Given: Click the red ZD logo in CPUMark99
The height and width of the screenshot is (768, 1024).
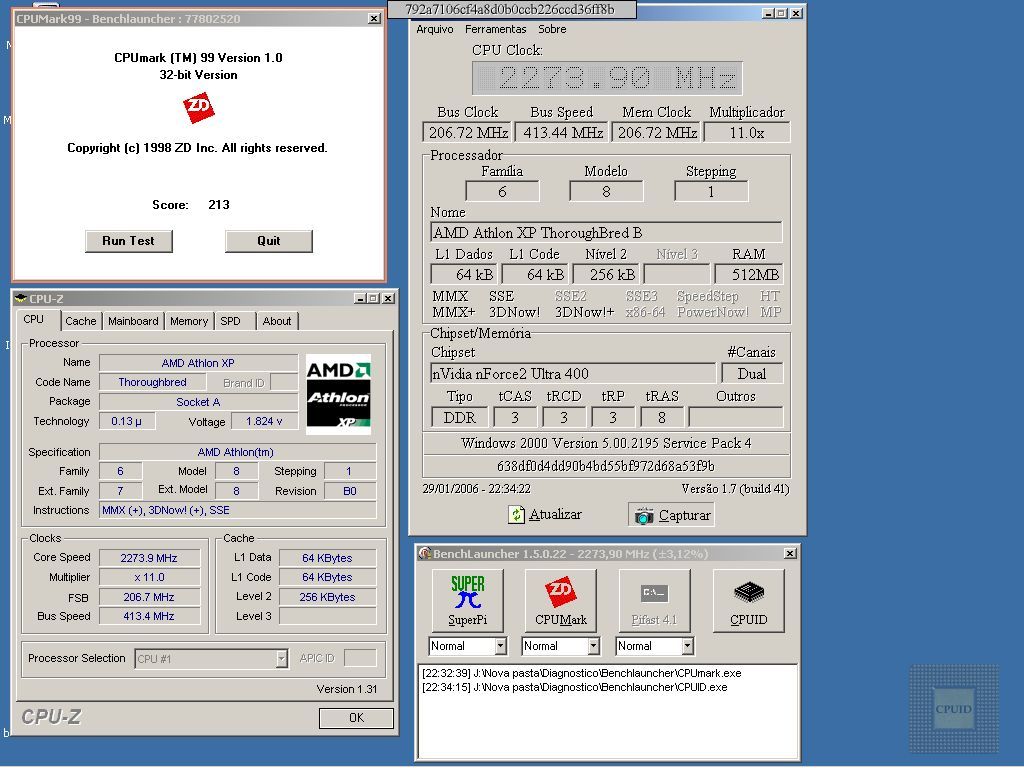Looking at the screenshot, I should click(199, 108).
